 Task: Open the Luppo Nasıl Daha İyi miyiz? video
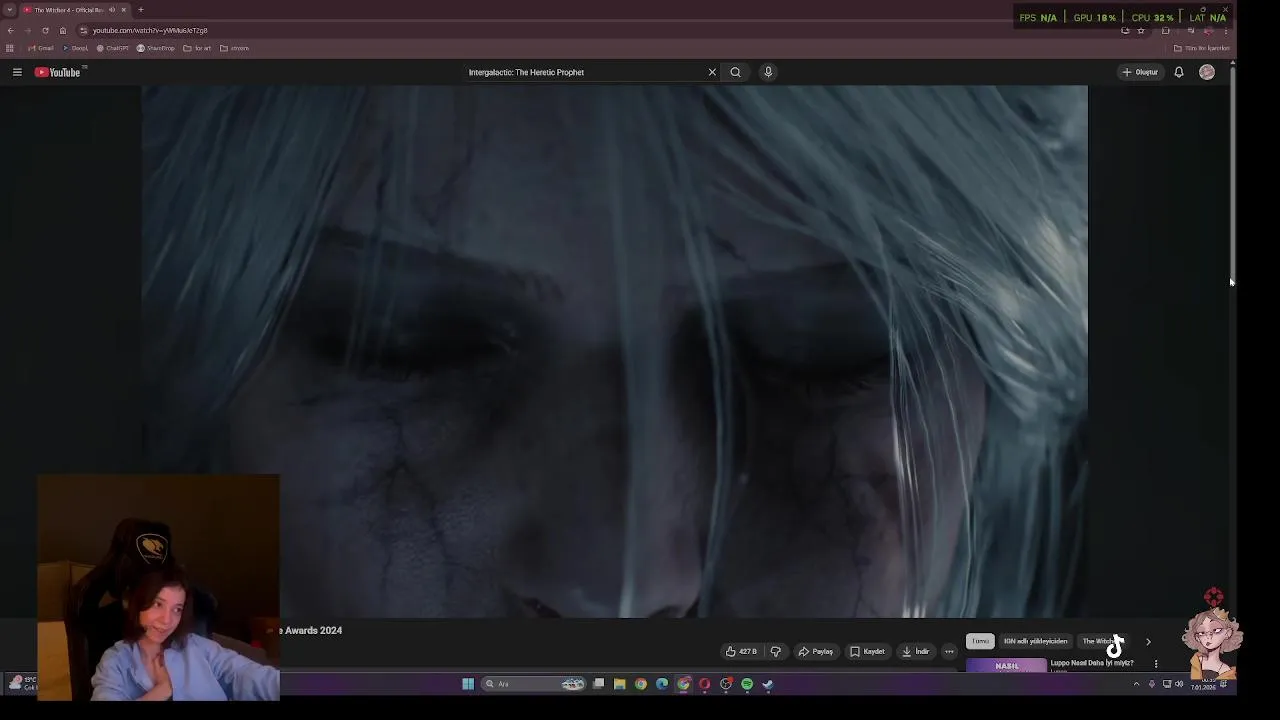coord(1091,663)
